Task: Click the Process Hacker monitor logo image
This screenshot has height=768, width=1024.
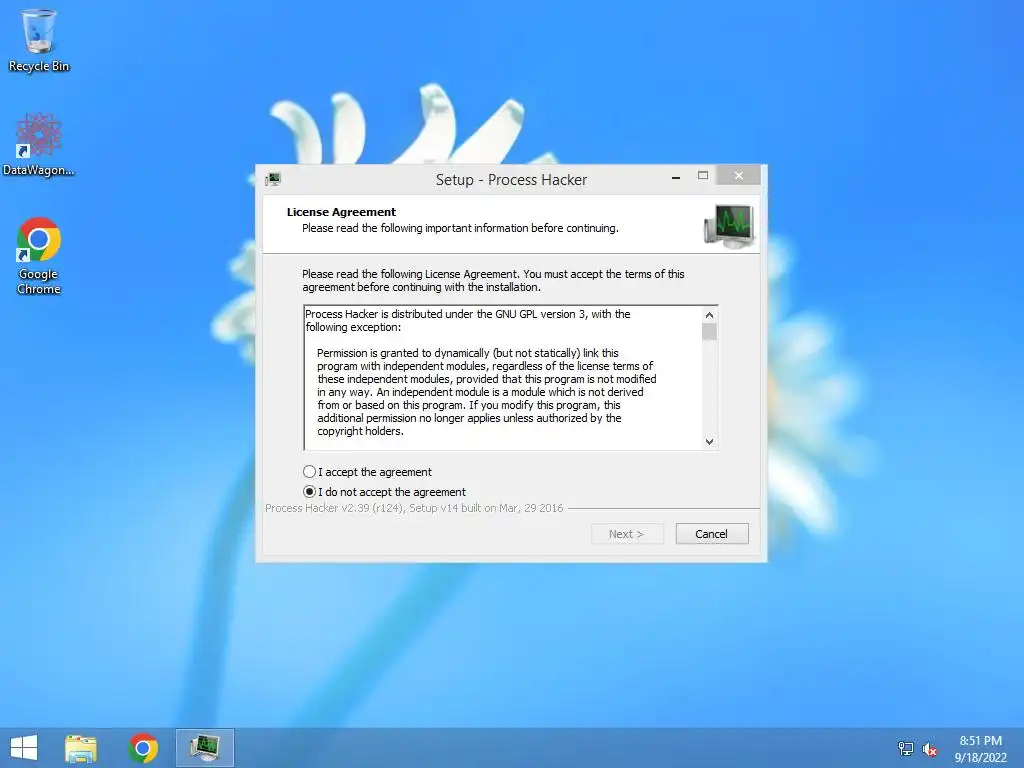Action: pyautogui.click(x=729, y=225)
